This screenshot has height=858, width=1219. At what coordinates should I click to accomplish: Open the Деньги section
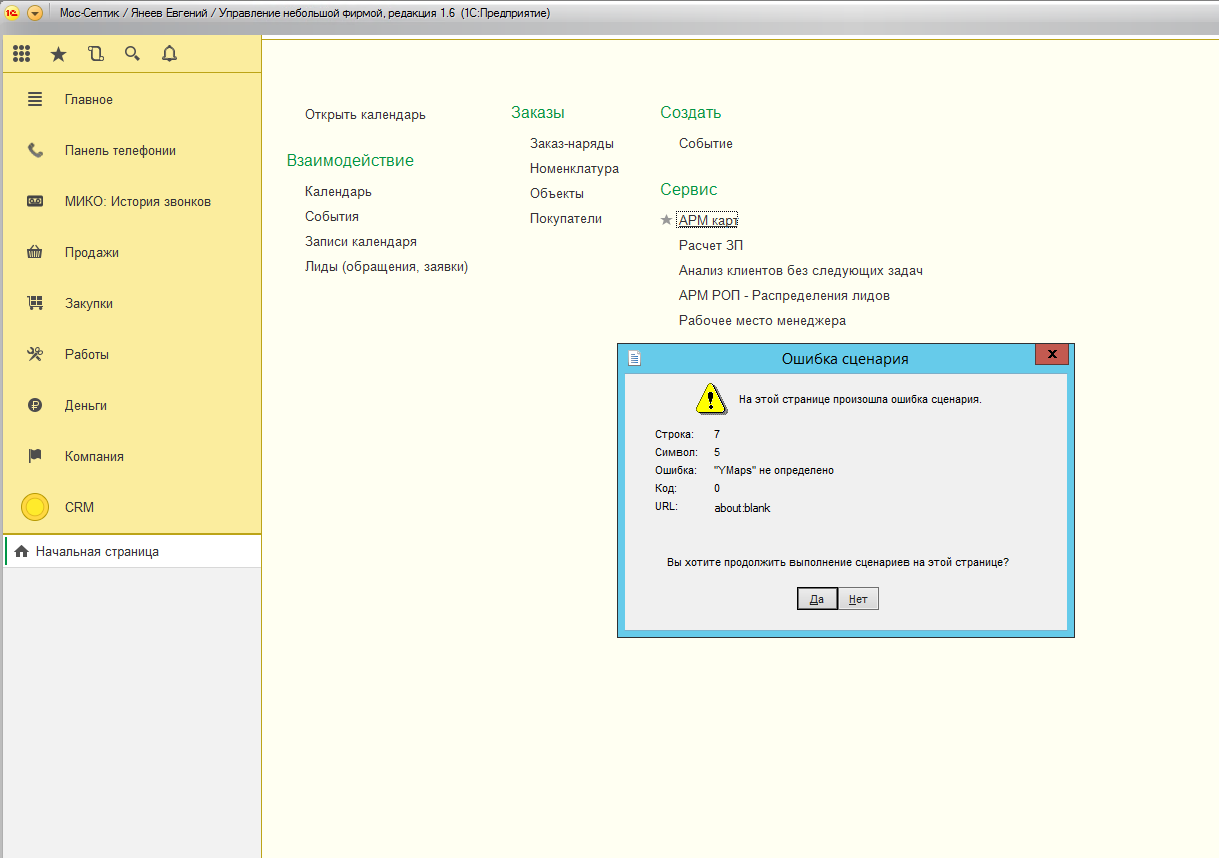point(86,406)
